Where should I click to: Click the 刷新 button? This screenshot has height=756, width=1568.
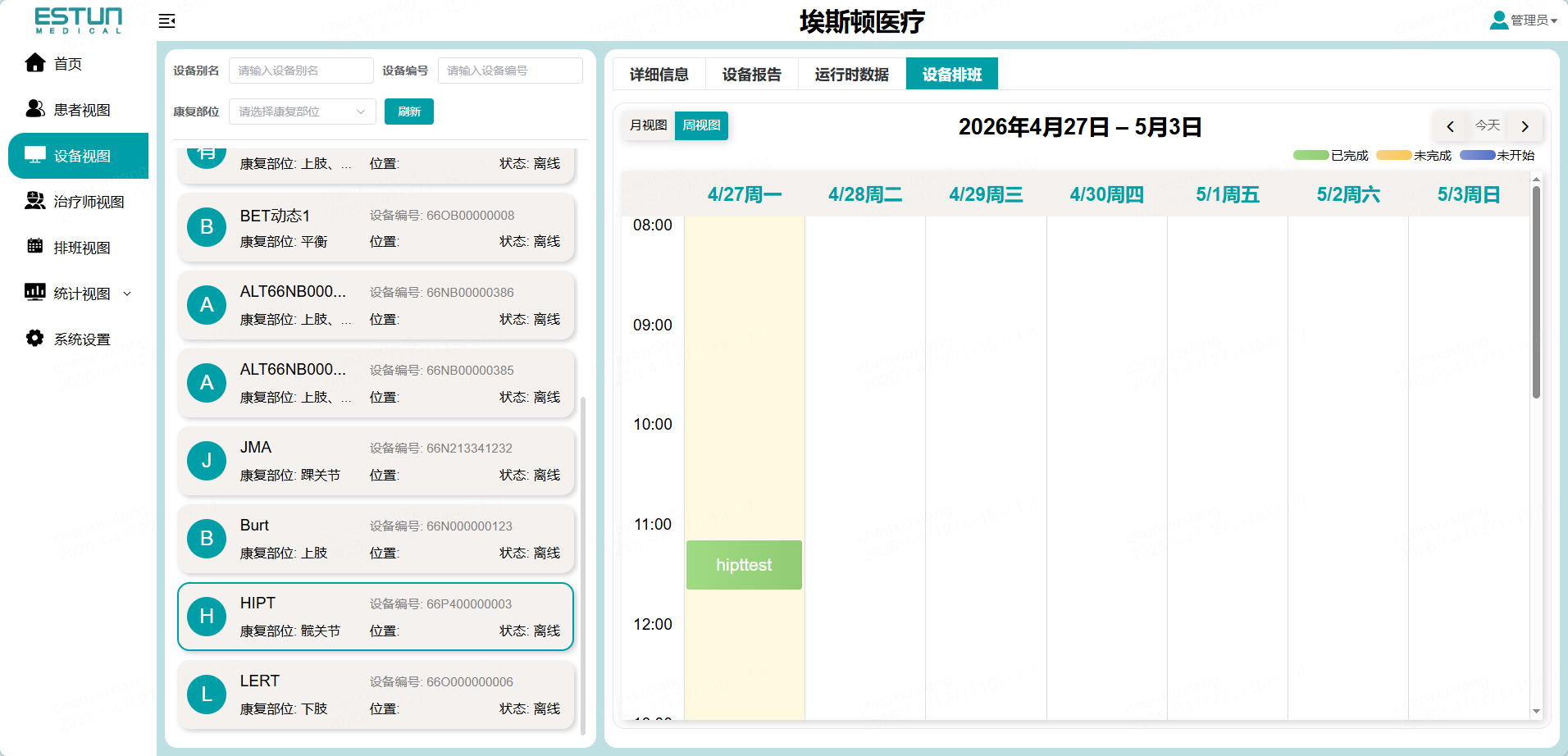(409, 112)
